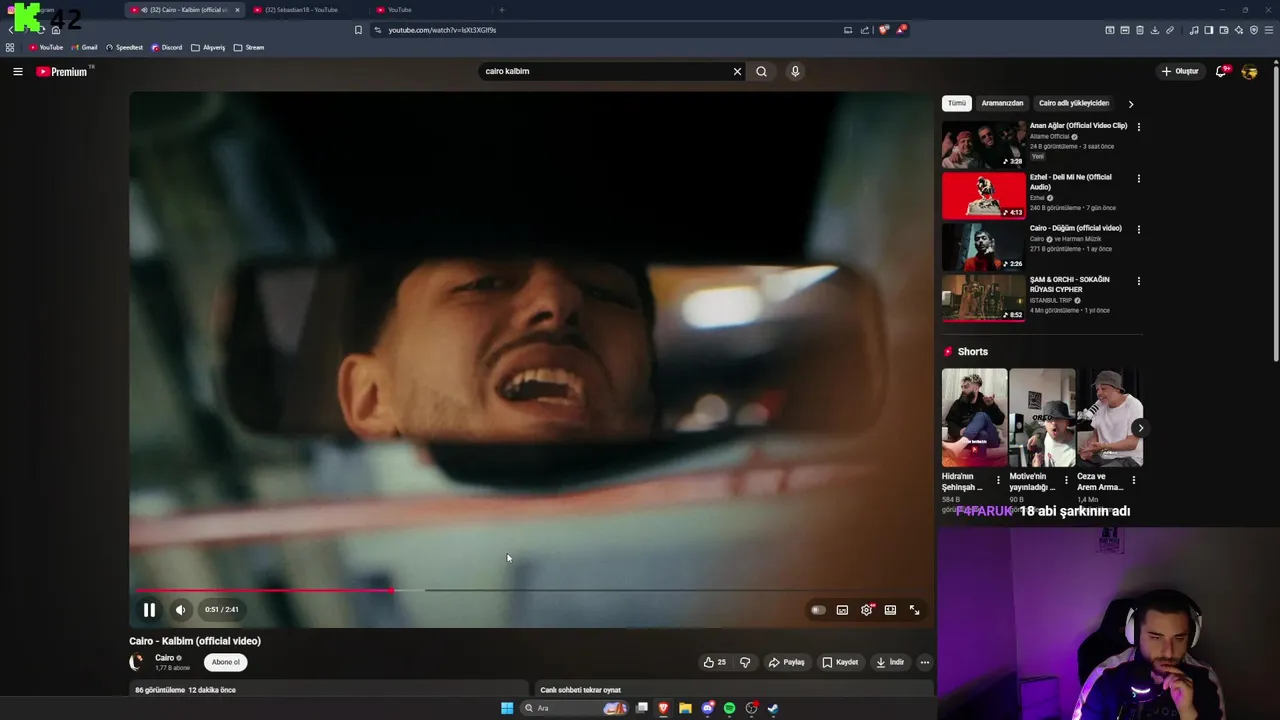The width and height of the screenshot is (1280, 720).
Task: Open the Speedtest bookmark
Action: pyautogui.click(x=125, y=47)
